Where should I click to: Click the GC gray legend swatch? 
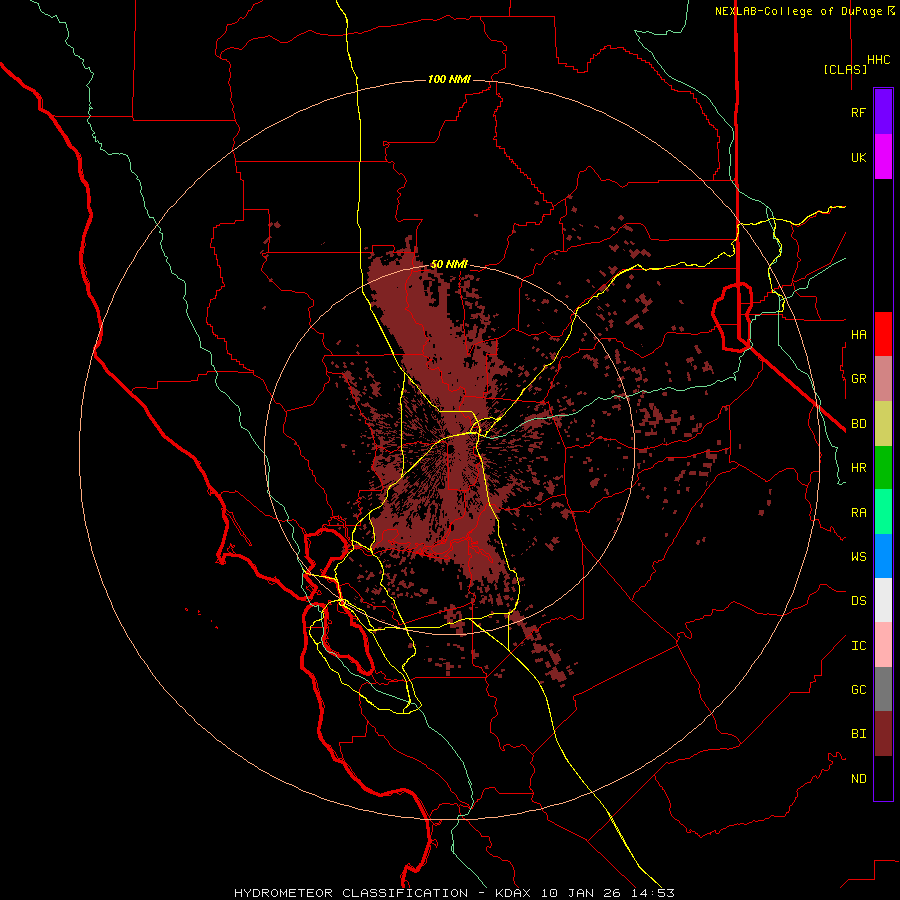tap(883, 689)
